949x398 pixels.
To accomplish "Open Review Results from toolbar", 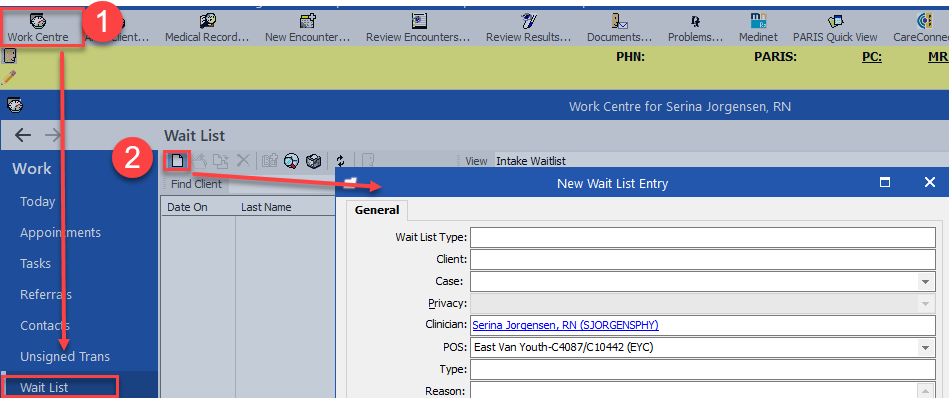I will tap(528, 28).
